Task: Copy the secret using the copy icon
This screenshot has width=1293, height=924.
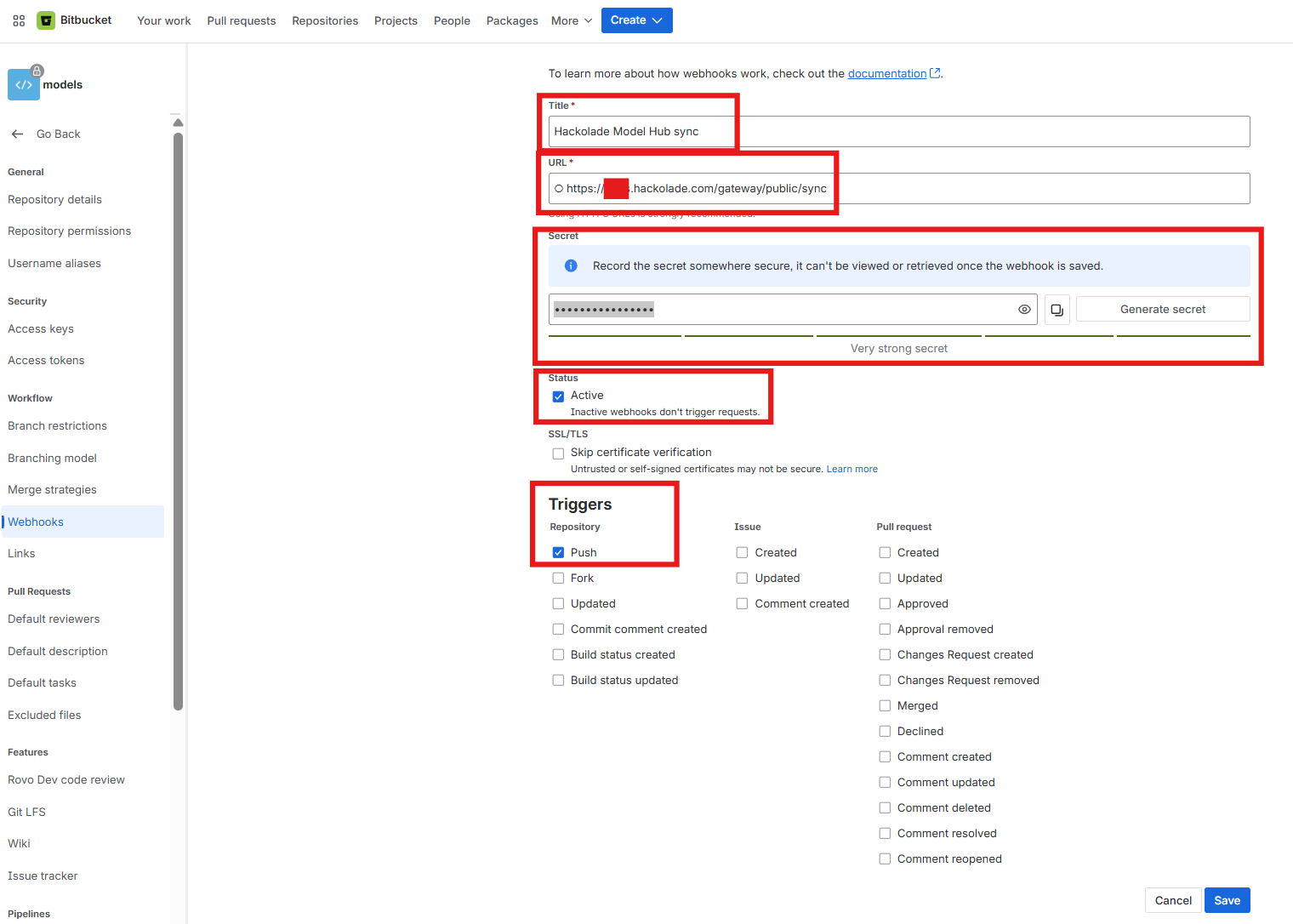Action: point(1057,309)
